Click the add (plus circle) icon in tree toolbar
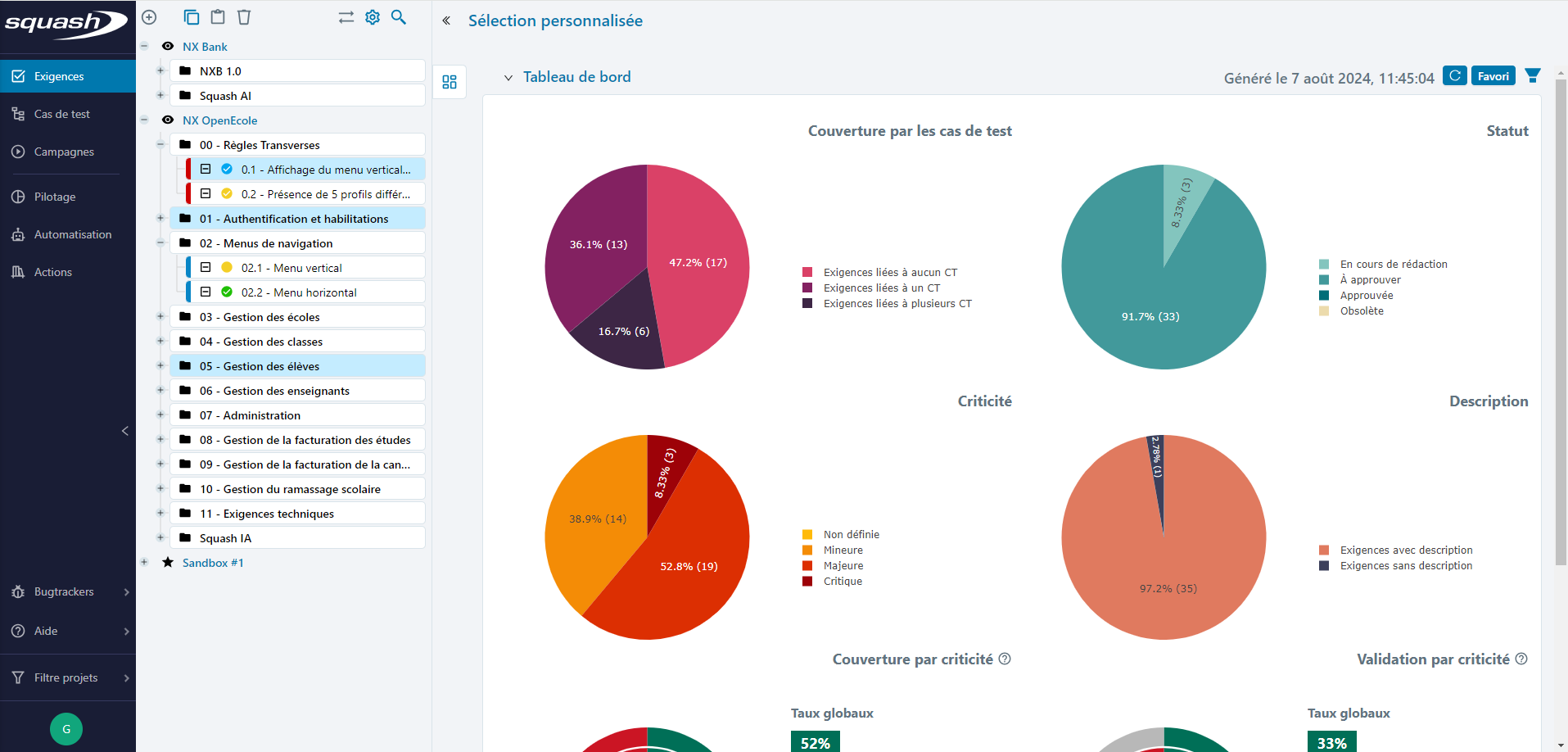Image resolution: width=1568 pixels, height=752 pixels. tap(149, 17)
